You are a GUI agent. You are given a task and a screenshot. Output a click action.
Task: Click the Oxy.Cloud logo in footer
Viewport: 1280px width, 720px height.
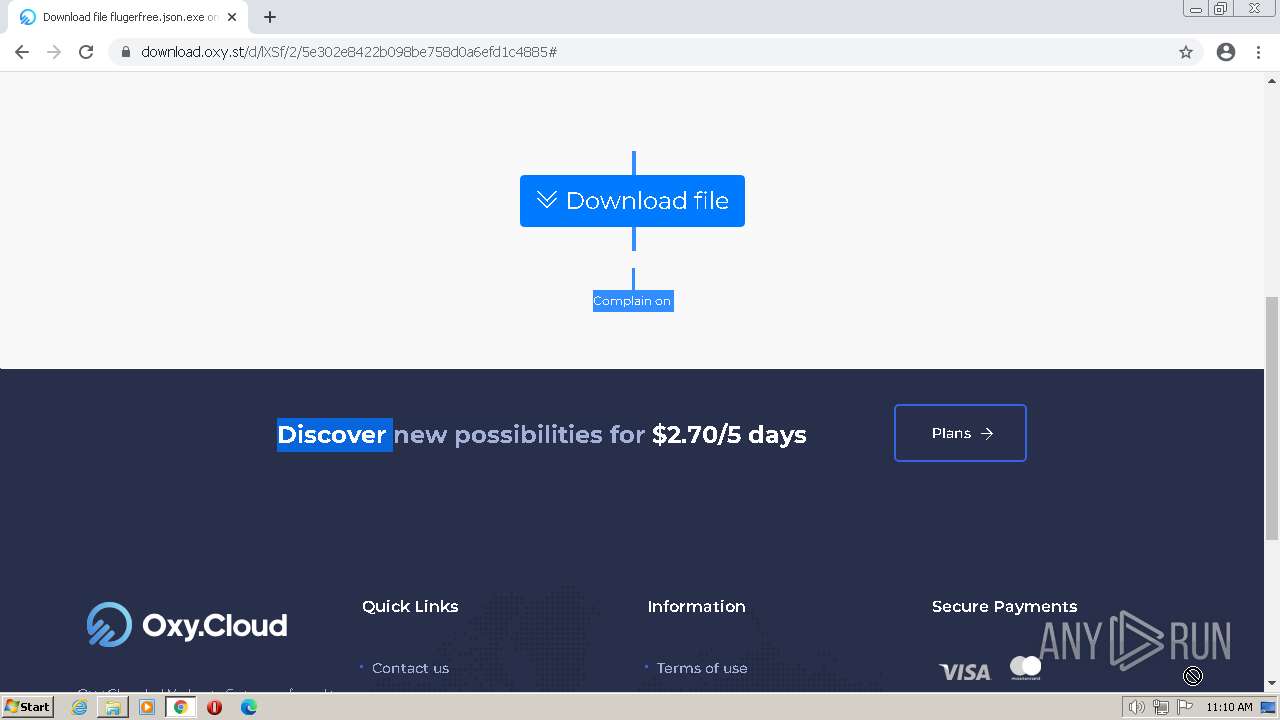click(x=187, y=625)
